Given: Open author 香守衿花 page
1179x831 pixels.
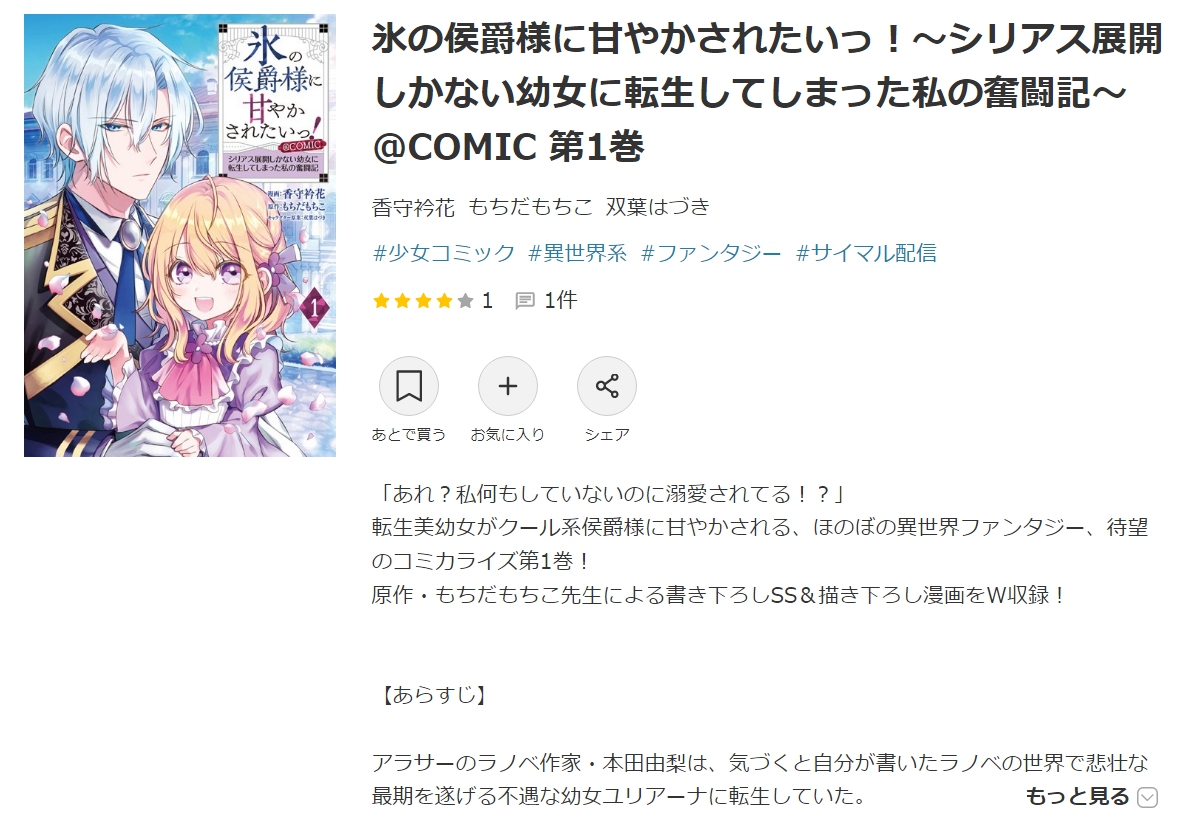Looking at the screenshot, I should tap(414, 207).
